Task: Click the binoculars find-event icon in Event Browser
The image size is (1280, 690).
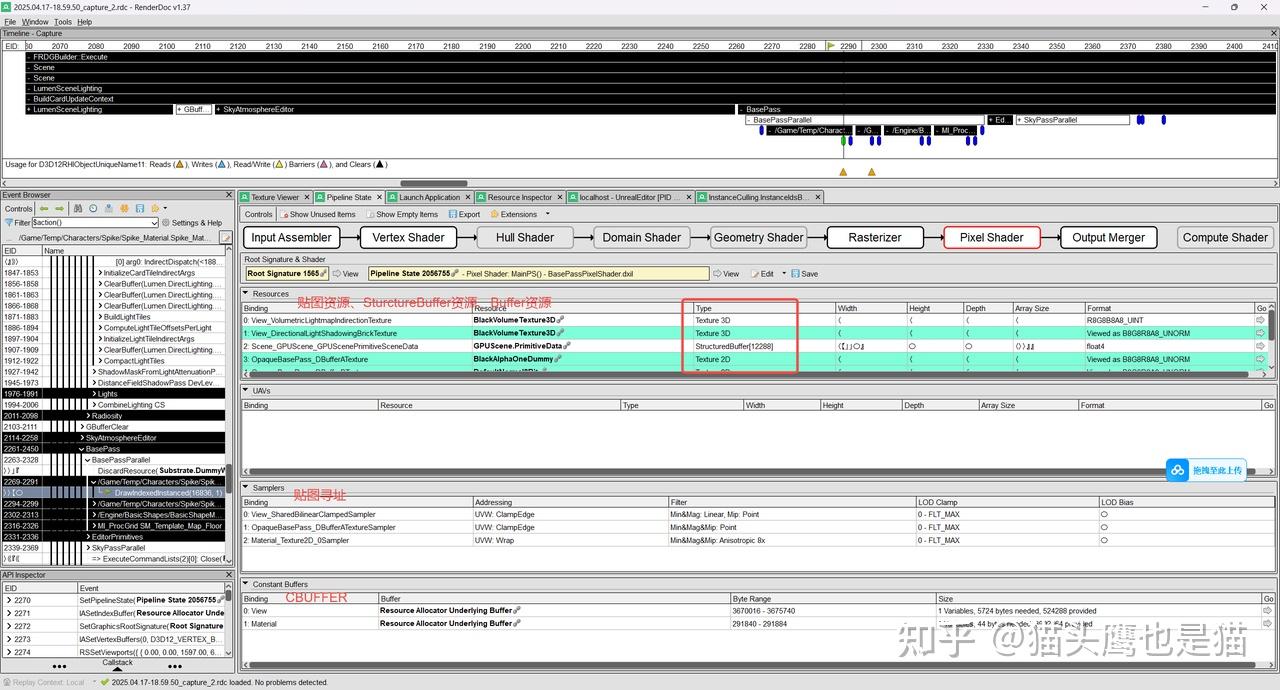Action: coord(78,208)
